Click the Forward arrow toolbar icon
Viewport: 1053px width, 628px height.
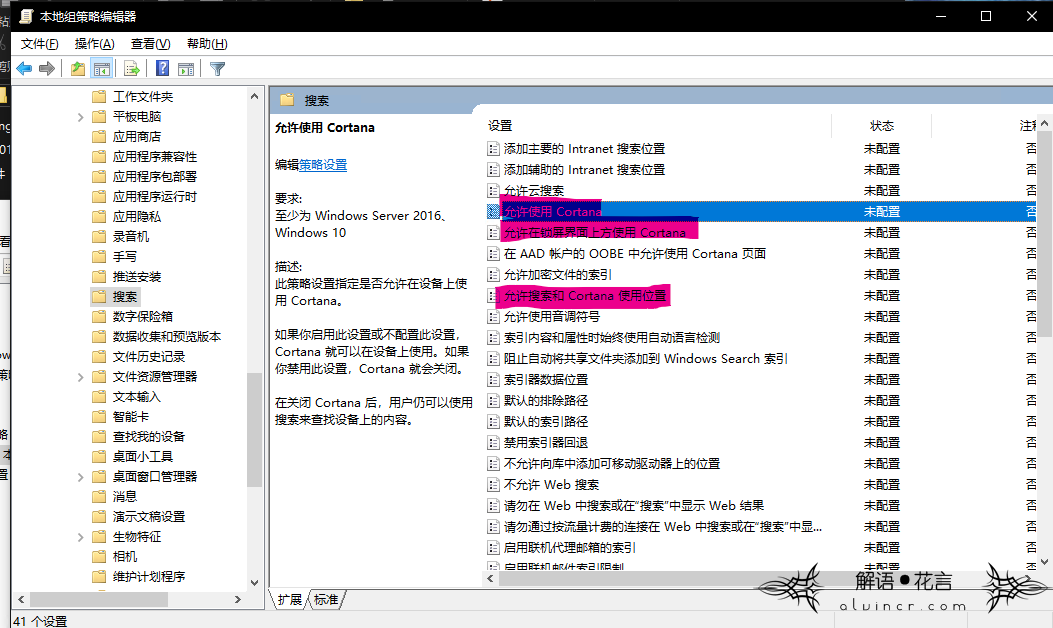pos(47,69)
